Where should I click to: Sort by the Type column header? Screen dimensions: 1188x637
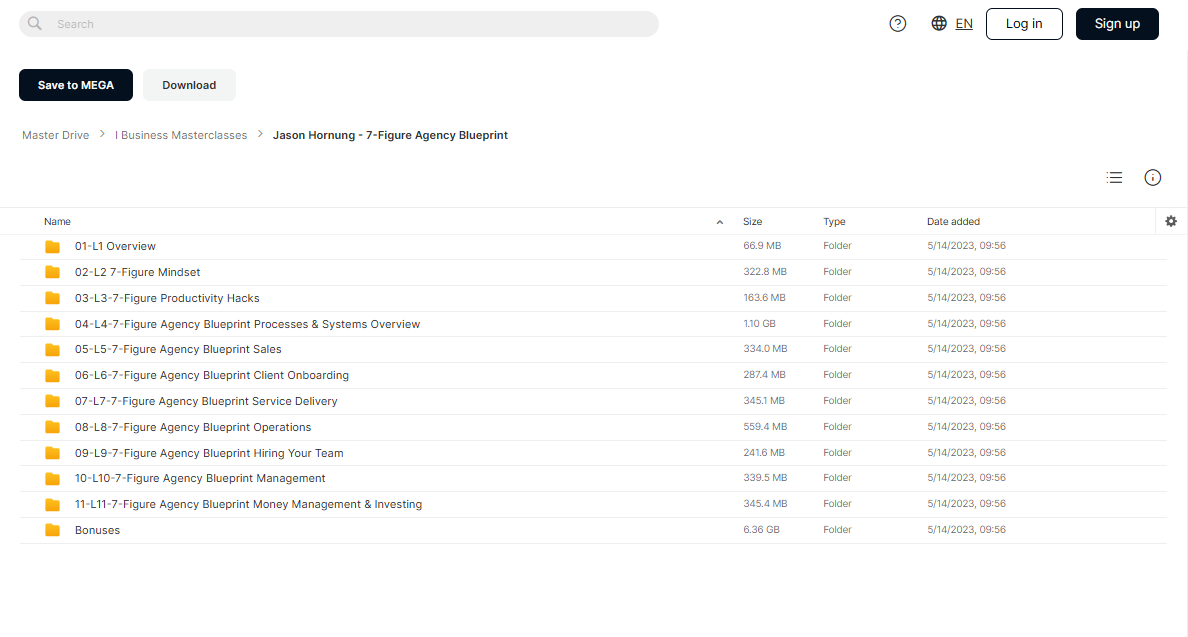(834, 221)
